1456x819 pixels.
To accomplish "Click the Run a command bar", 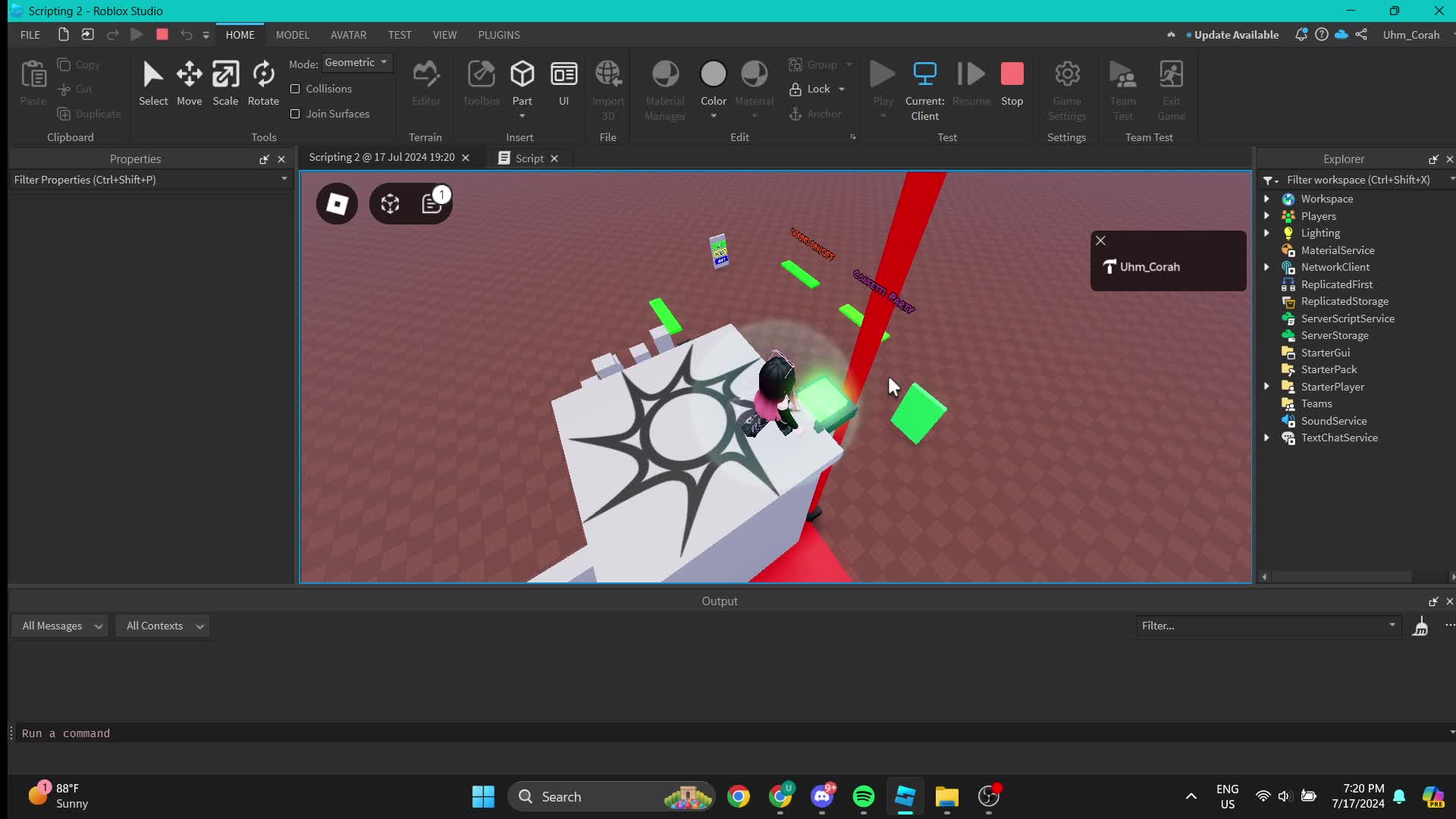I will pyautogui.click(x=732, y=734).
